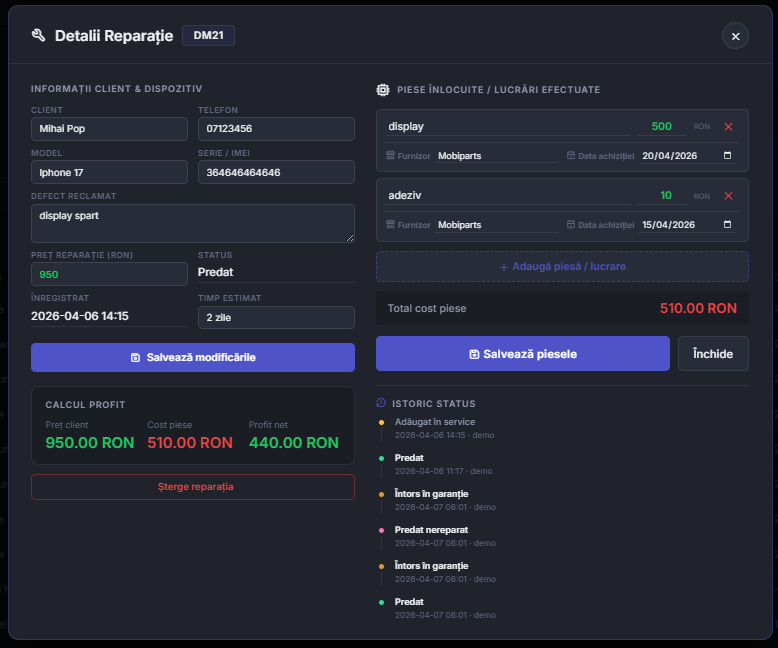The height and width of the screenshot is (648, 778).
Task: Click the display part name field
Action: click(508, 127)
